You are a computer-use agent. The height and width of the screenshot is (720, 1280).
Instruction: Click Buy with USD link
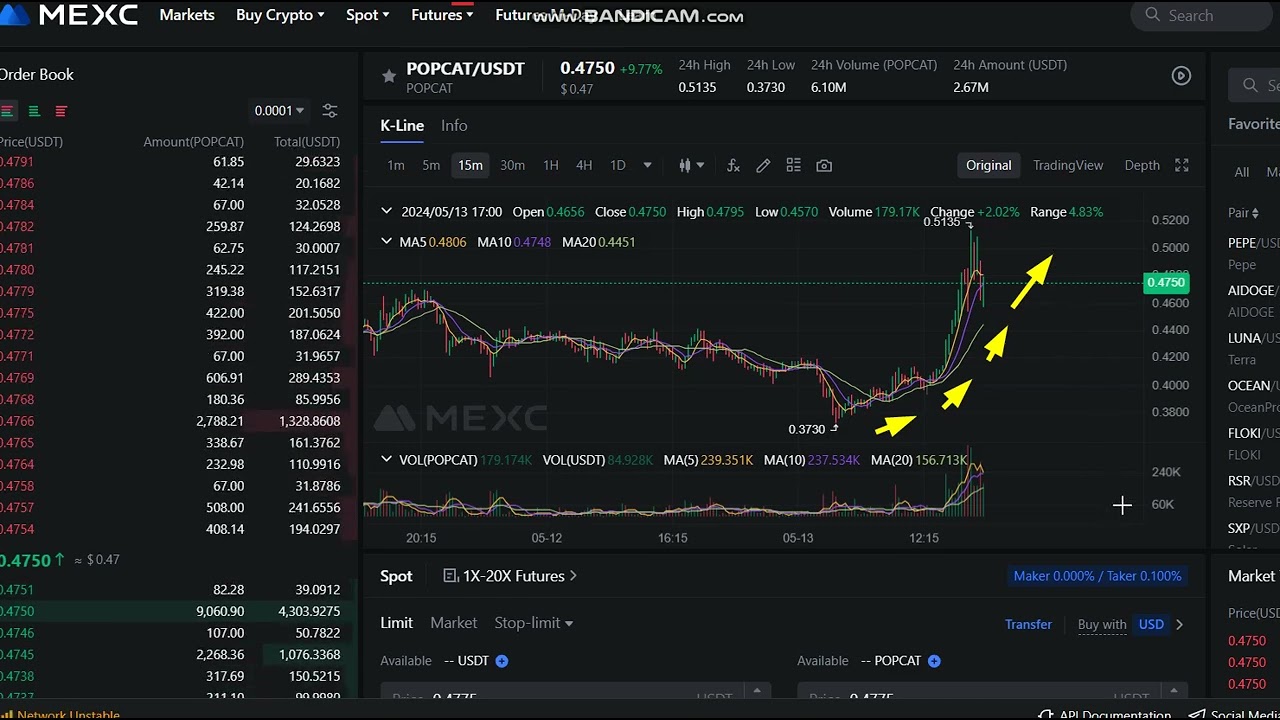click(x=1130, y=624)
